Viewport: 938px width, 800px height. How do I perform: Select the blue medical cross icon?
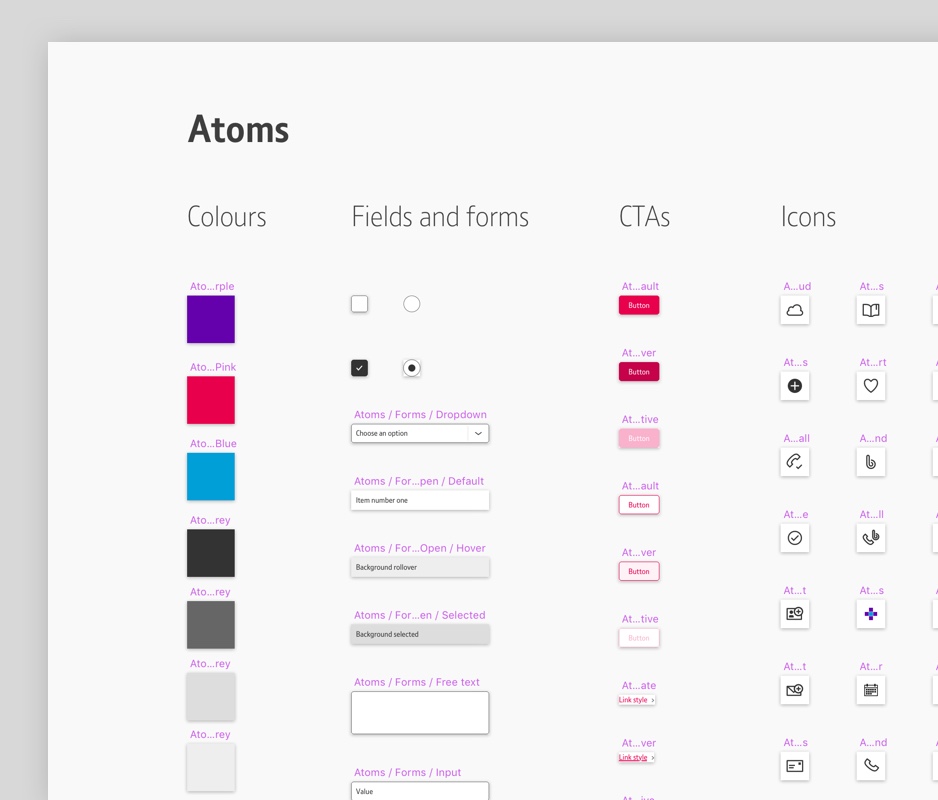point(871,614)
